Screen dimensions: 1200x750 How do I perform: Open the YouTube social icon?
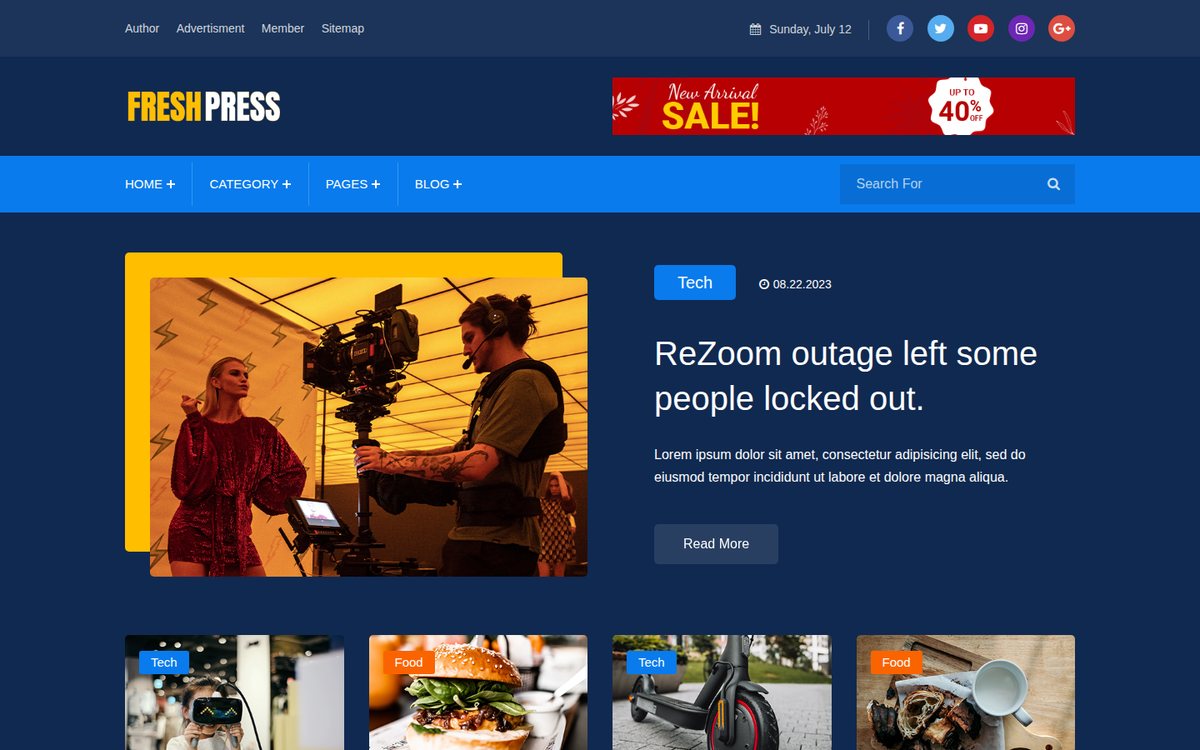[x=981, y=29]
